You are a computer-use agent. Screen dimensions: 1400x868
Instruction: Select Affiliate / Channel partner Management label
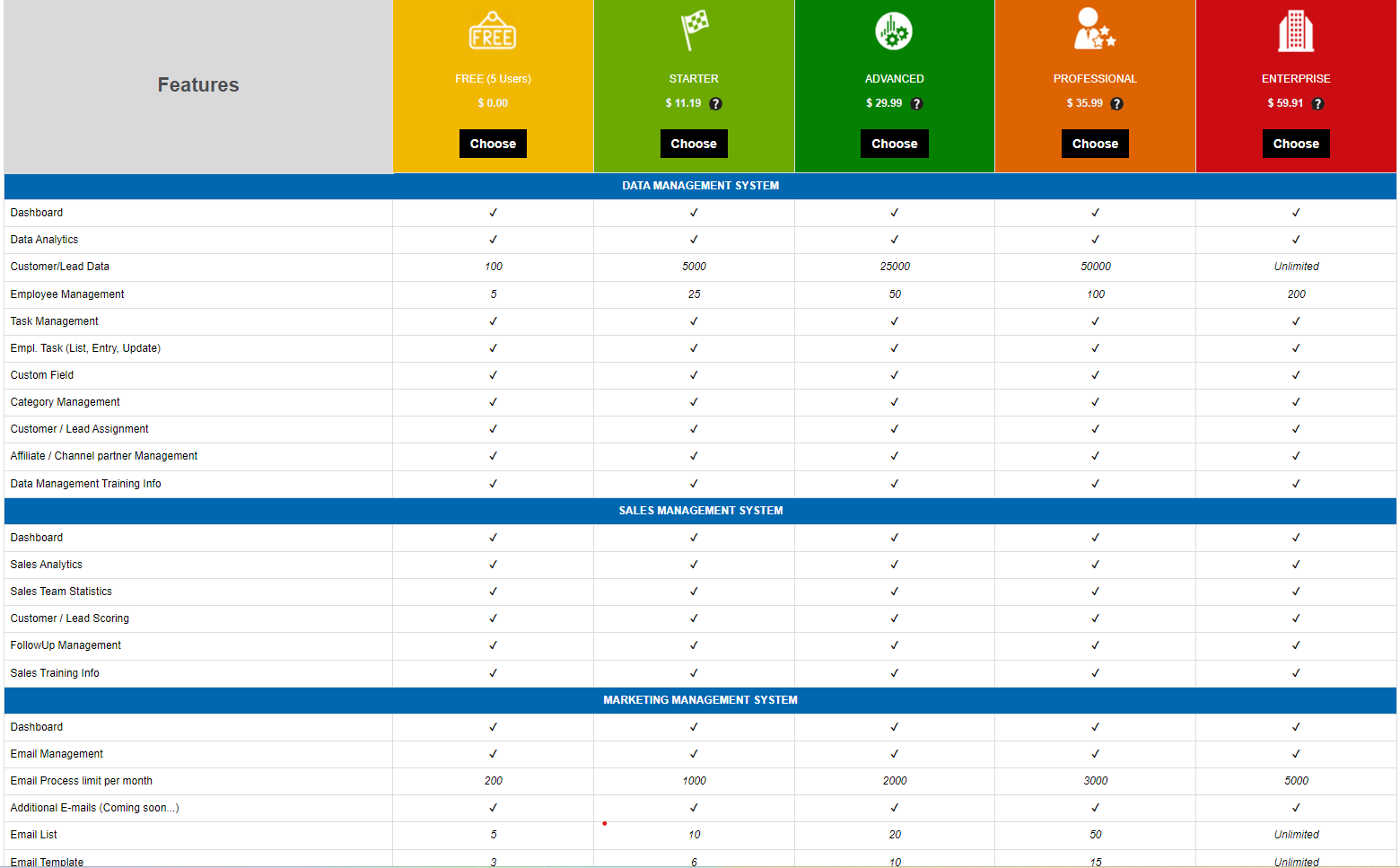(x=103, y=456)
